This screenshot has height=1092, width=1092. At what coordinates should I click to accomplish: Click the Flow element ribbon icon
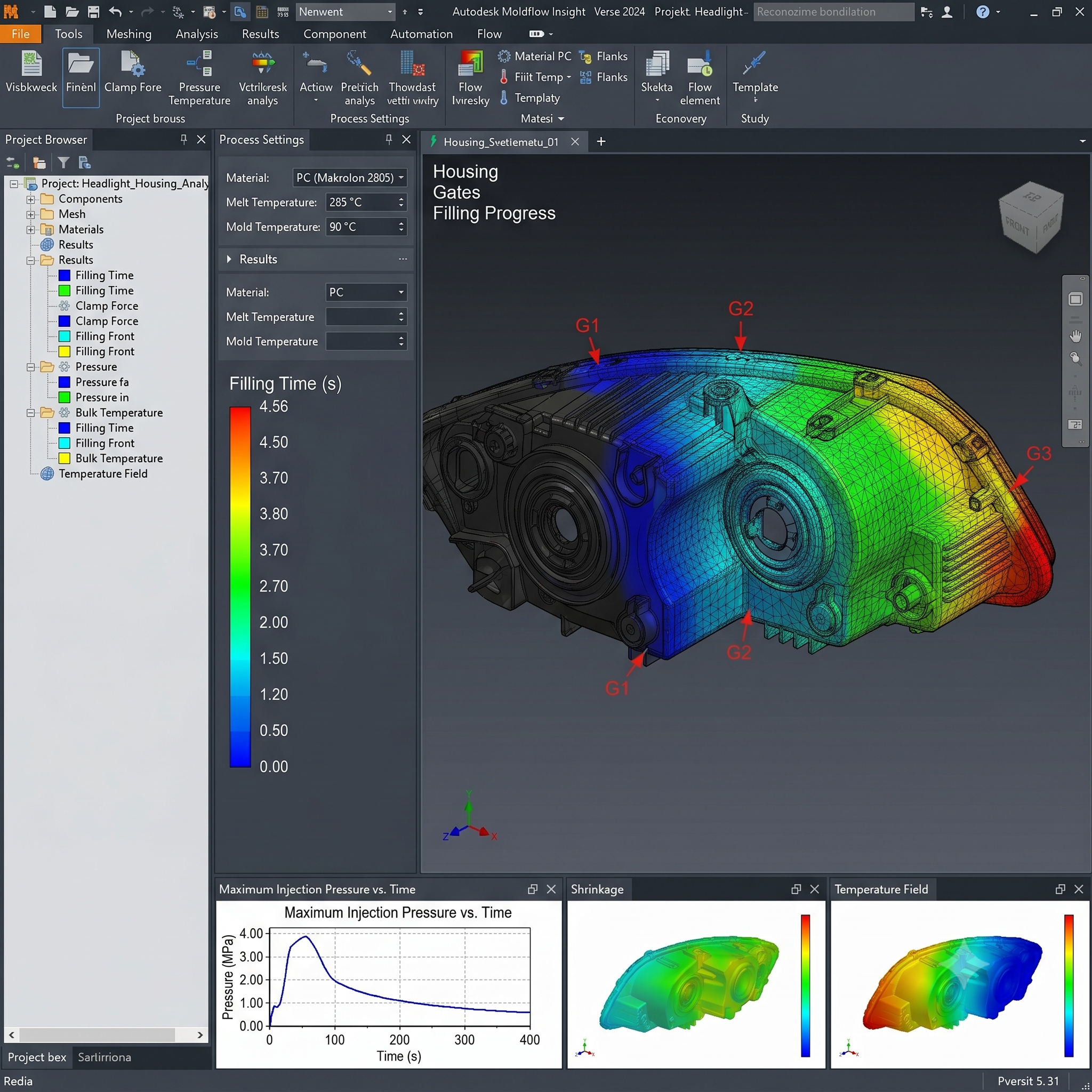[x=700, y=78]
